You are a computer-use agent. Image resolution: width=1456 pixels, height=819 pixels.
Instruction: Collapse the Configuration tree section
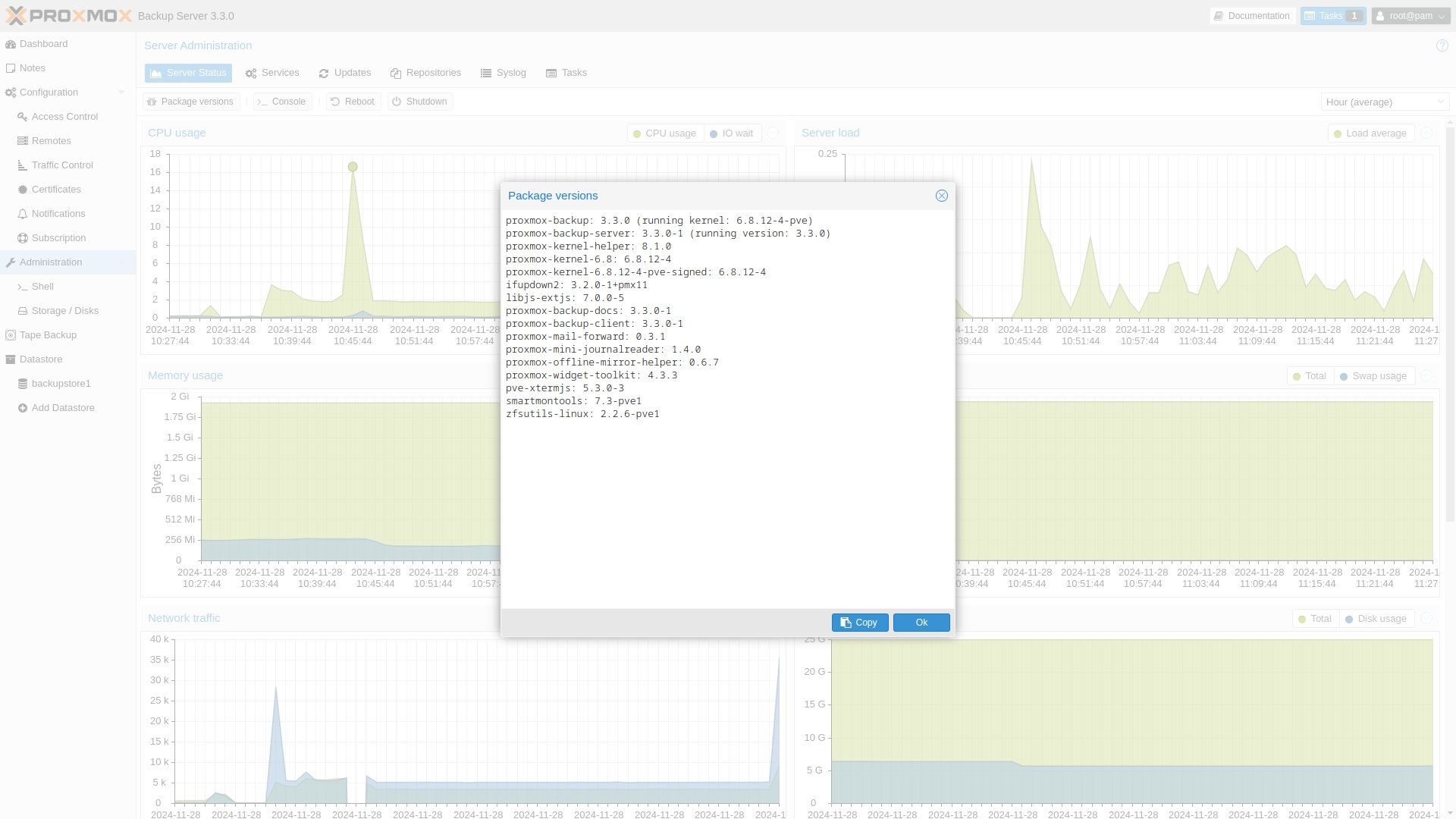(x=121, y=92)
